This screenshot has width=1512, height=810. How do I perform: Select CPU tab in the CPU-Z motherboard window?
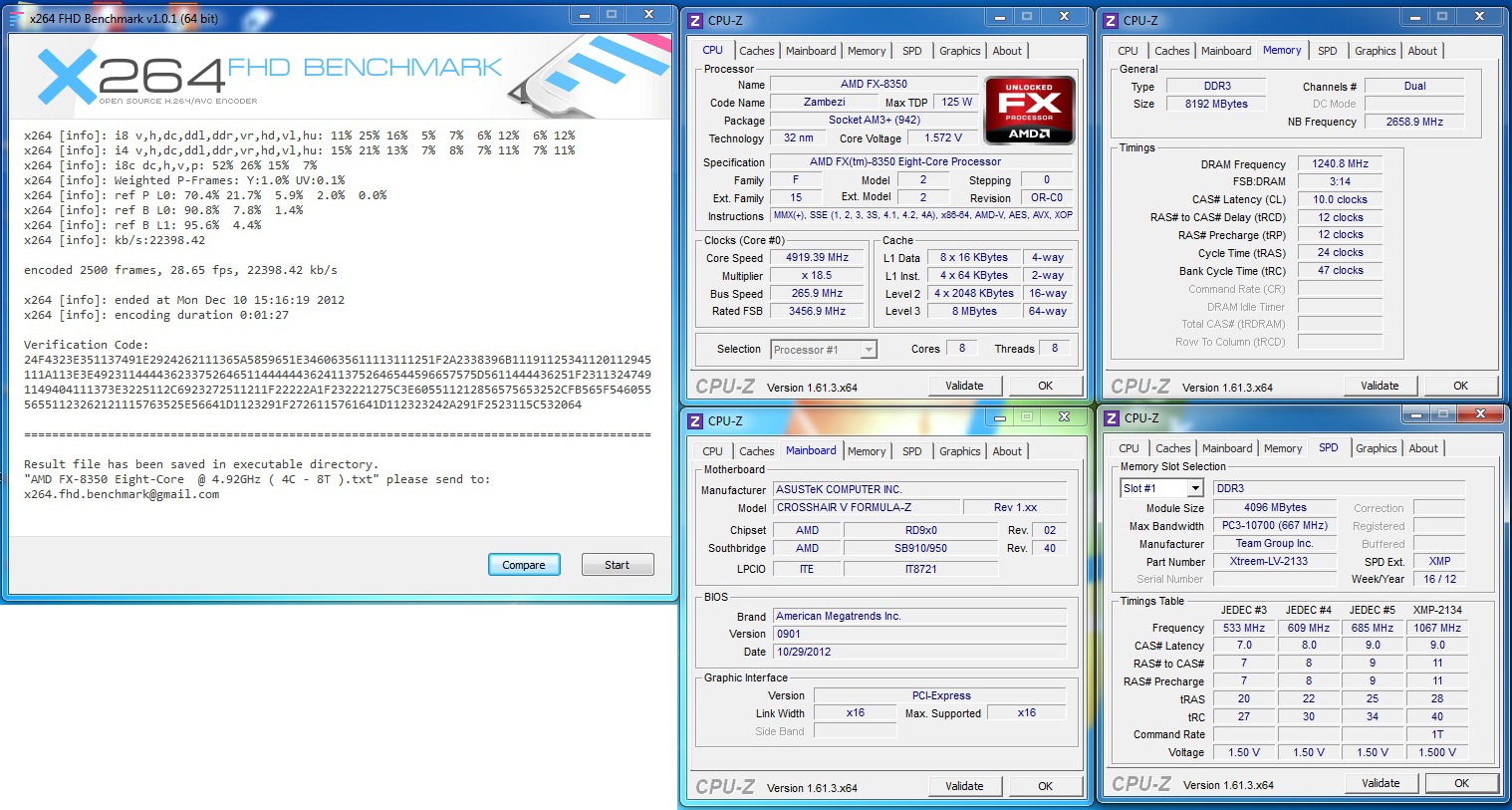pyautogui.click(x=713, y=451)
